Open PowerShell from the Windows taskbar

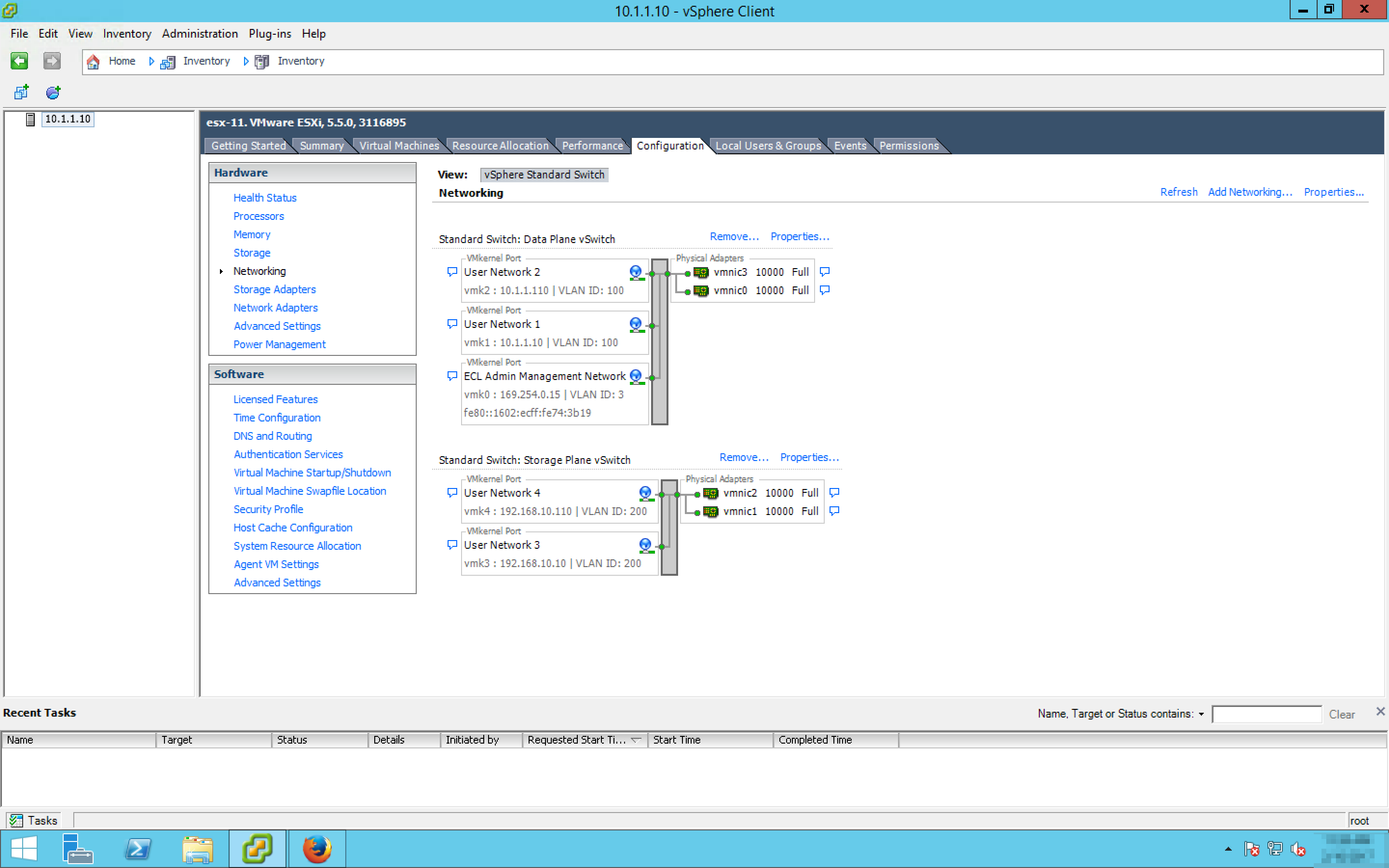[138, 849]
